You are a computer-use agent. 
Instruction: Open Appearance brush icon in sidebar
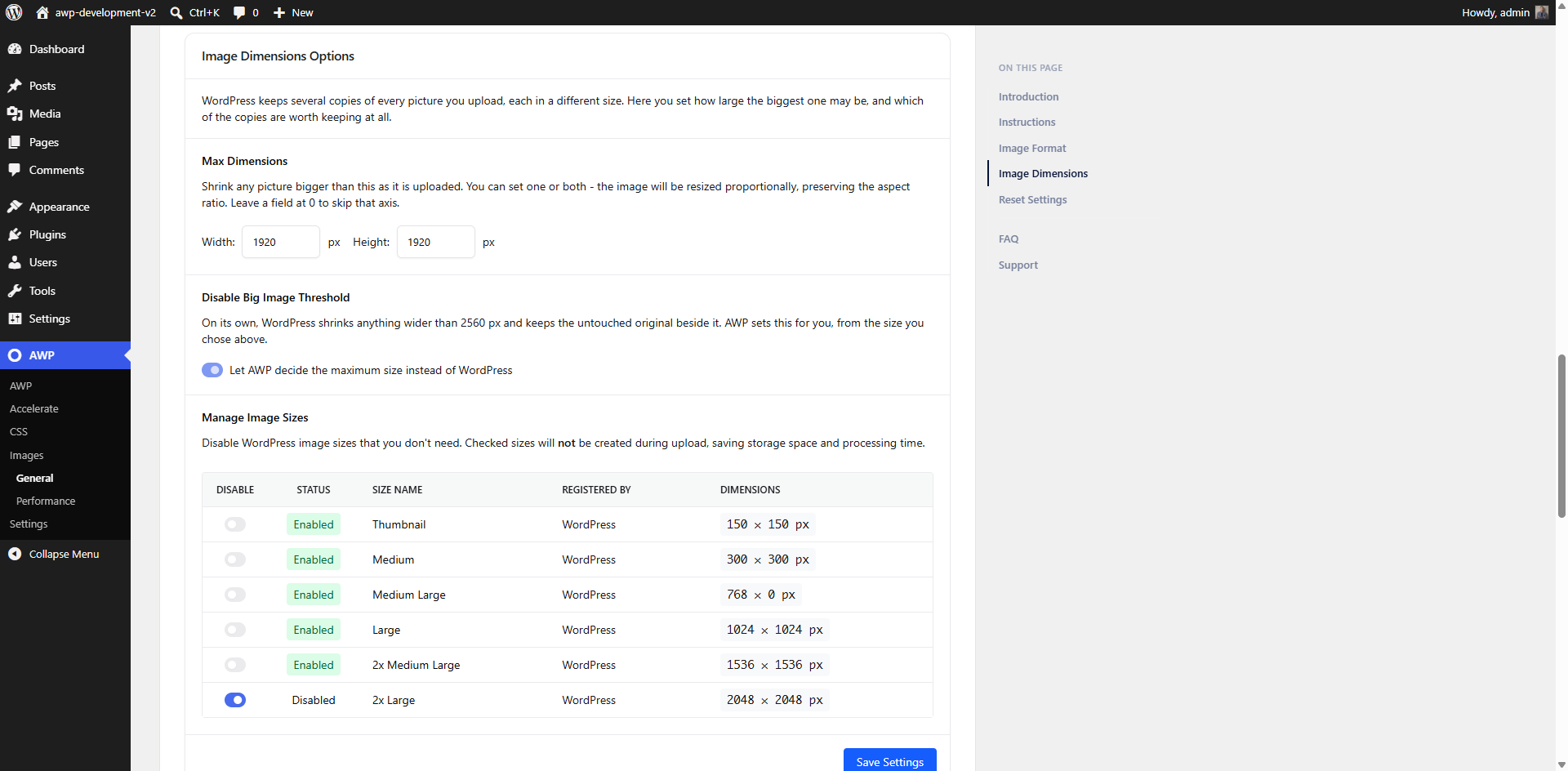[x=15, y=207]
